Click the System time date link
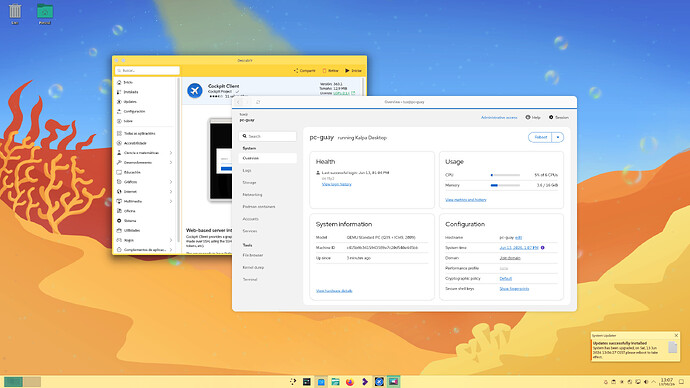Image resolution: width=690 pixels, height=388 pixels. (x=519, y=248)
